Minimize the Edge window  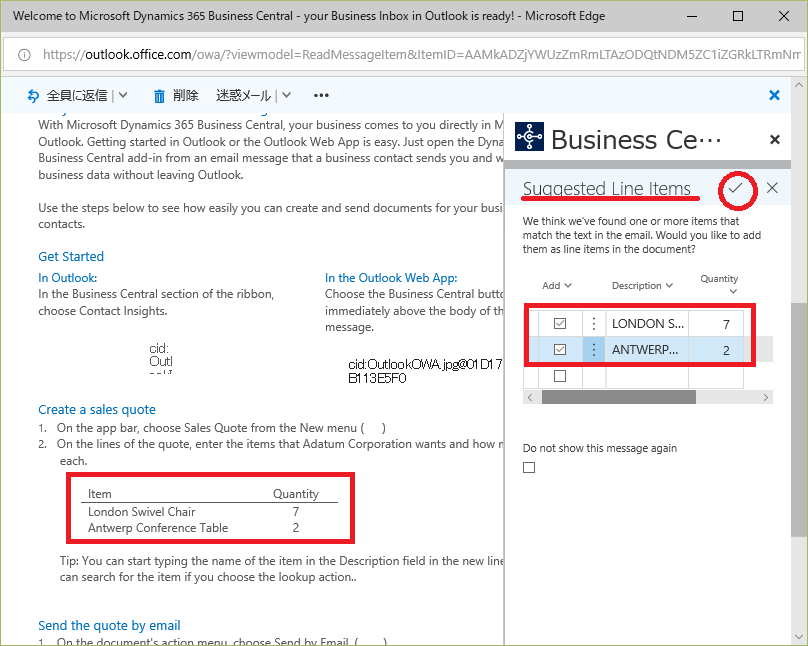click(692, 16)
